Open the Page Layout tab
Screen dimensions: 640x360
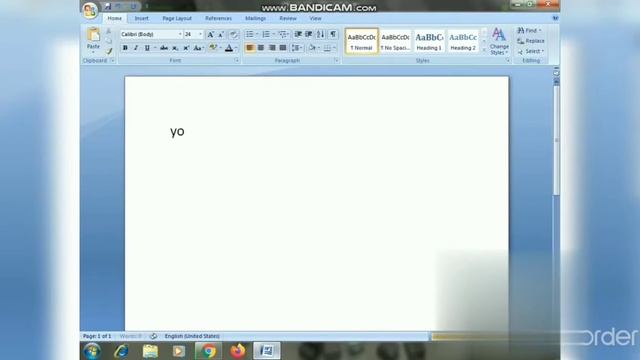[x=177, y=18]
